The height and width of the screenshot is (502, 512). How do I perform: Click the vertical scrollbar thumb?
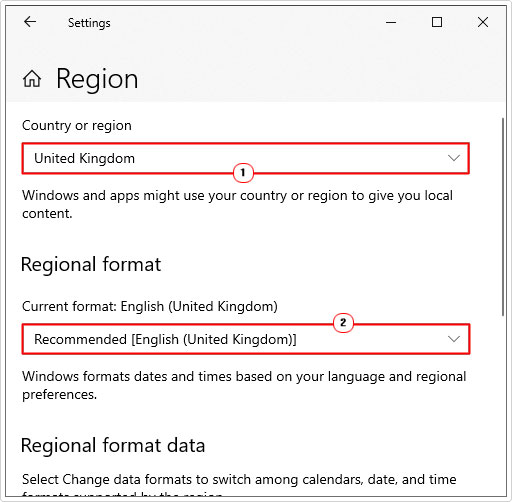pos(503,217)
